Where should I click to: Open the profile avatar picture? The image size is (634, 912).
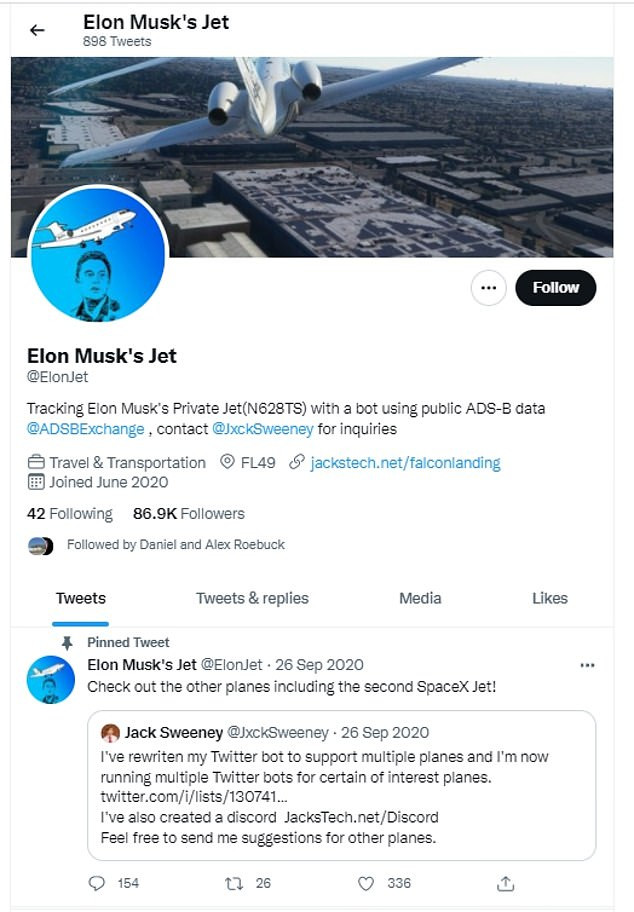[x=98, y=254]
